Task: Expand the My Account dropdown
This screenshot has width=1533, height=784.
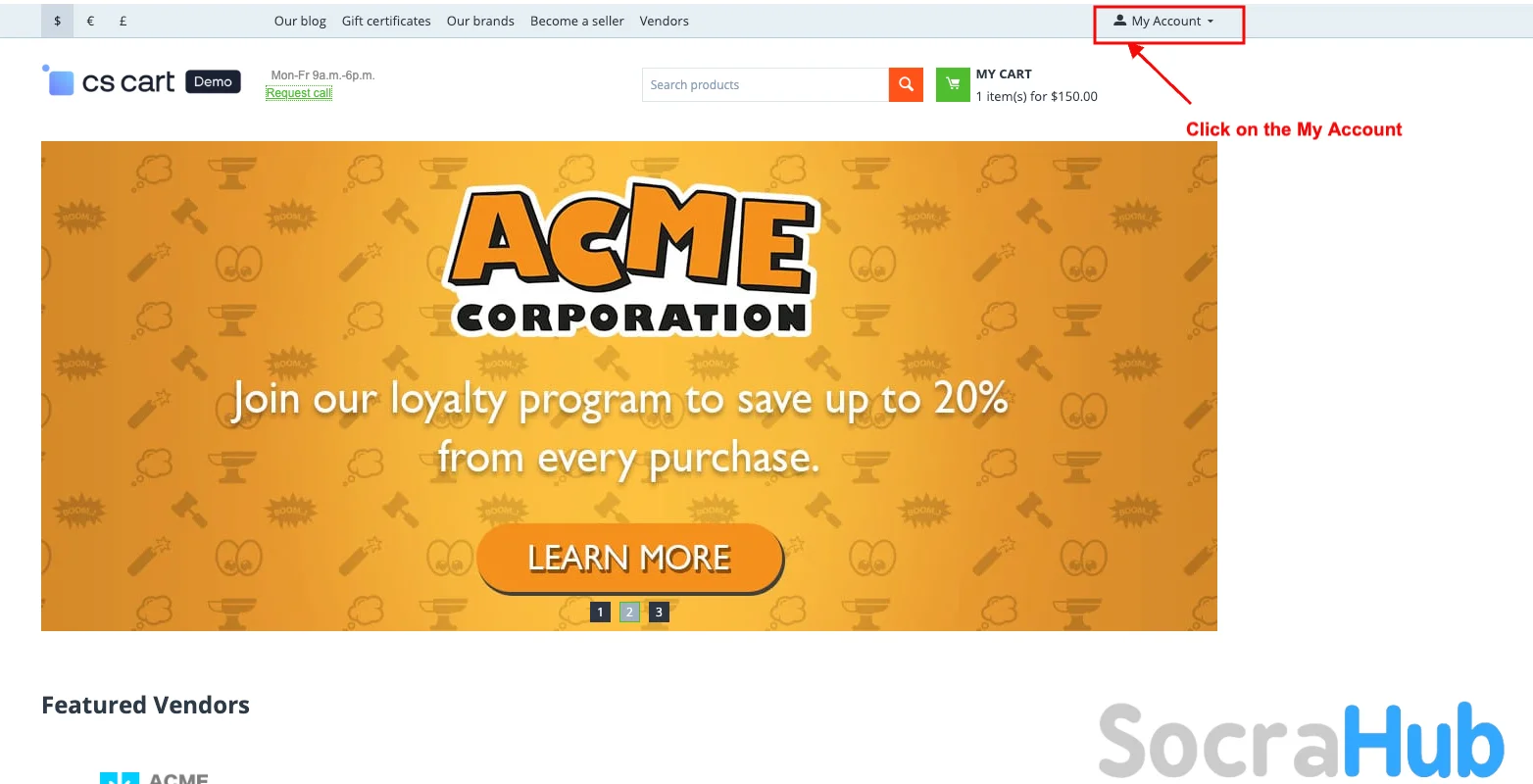Action: tap(1163, 21)
